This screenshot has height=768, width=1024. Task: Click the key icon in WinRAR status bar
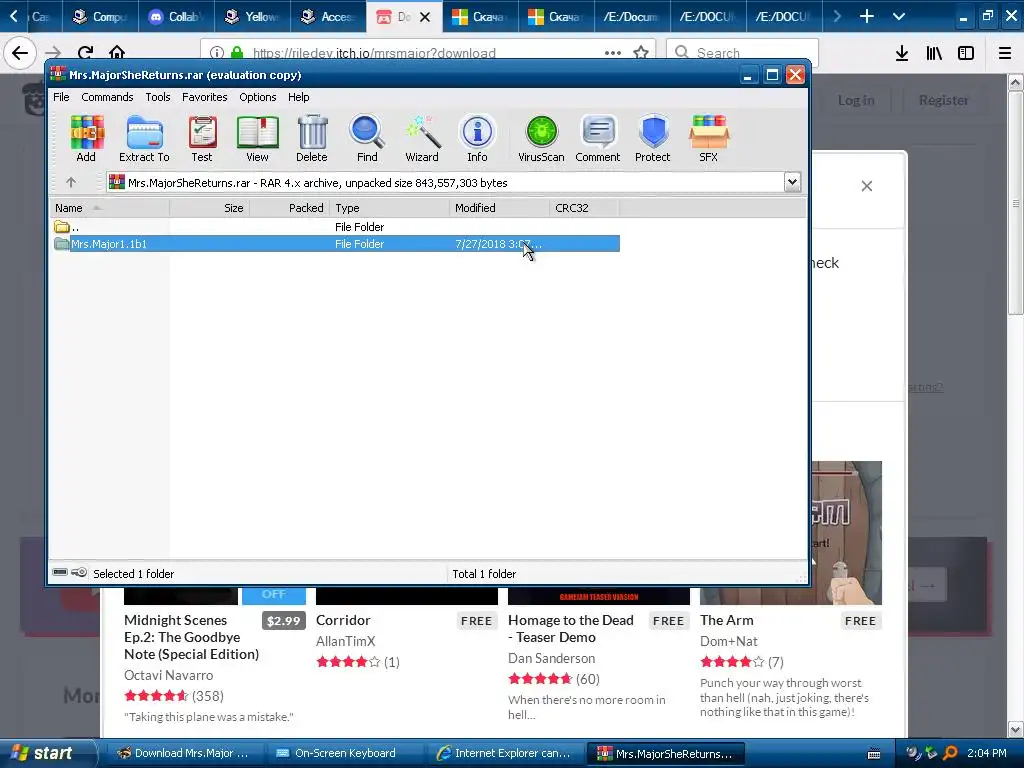[79, 573]
